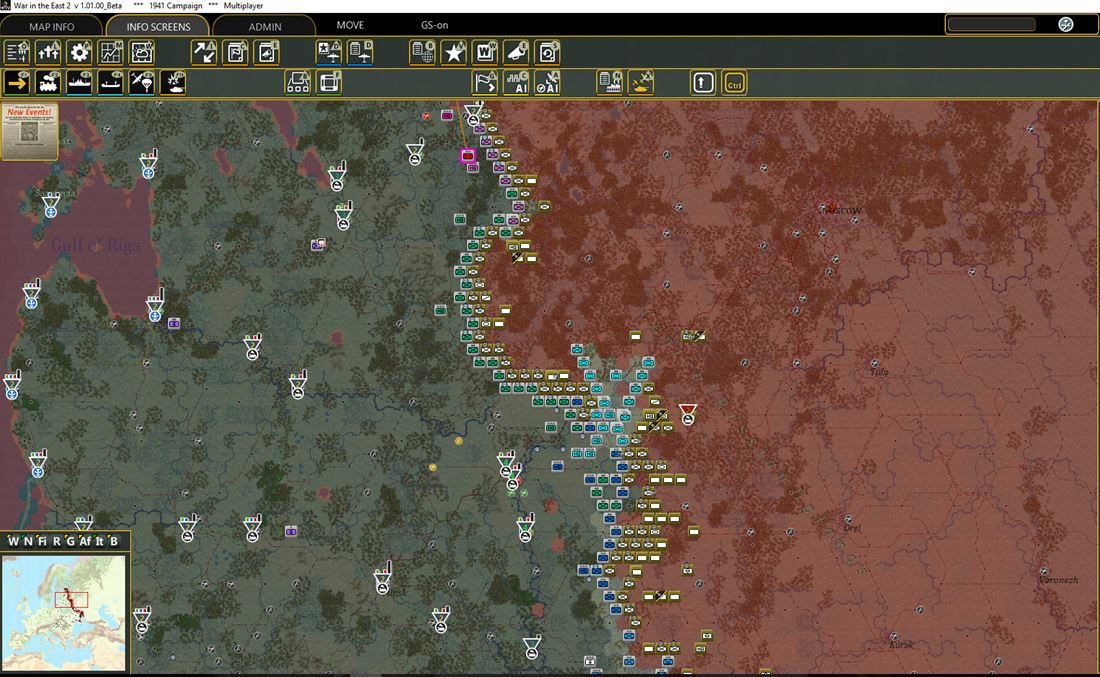Viewport: 1100px width, 677px height.
Task: Switch to the INFO SCREENS tab
Action: [x=158, y=26]
